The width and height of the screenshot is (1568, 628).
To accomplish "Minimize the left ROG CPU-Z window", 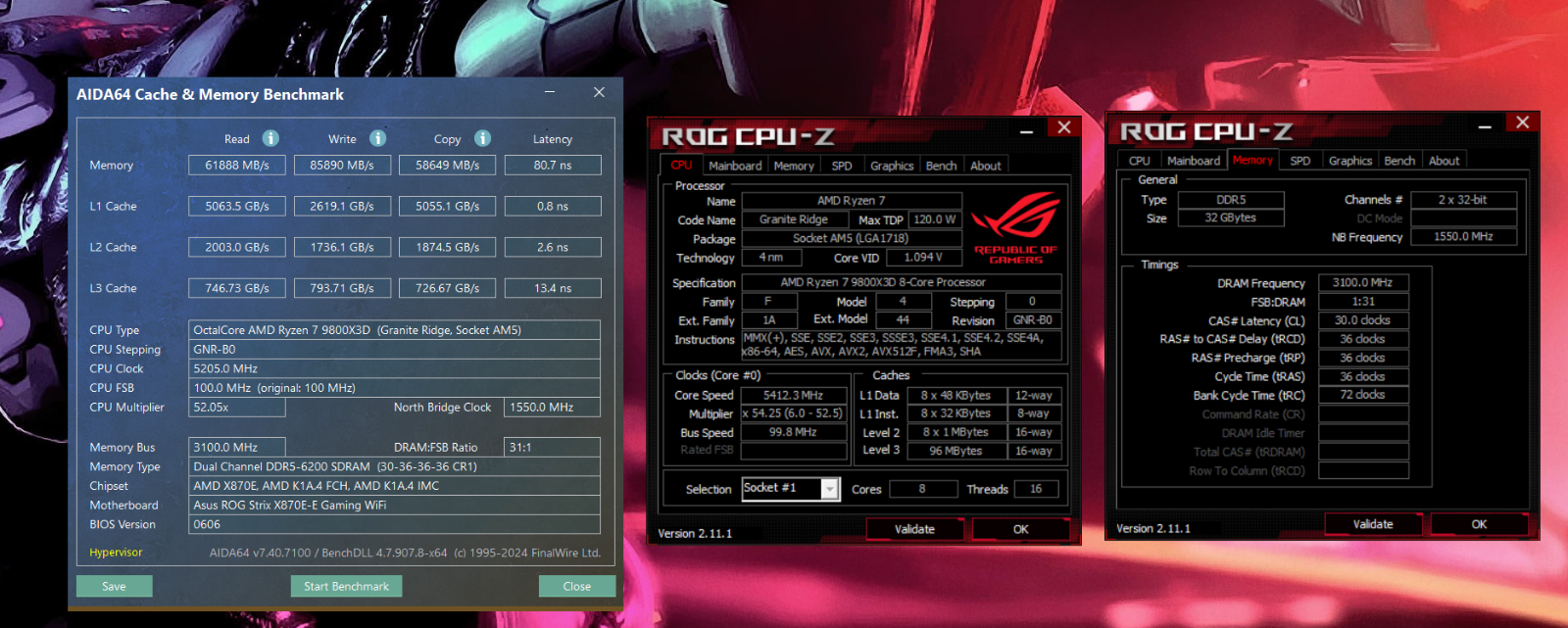I will click(1026, 130).
